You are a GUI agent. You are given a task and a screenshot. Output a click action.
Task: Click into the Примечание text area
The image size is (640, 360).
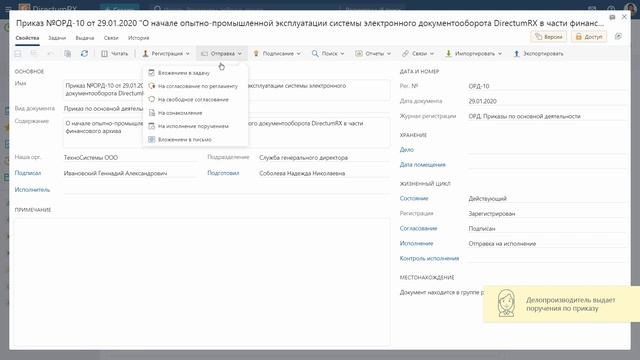click(202, 282)
